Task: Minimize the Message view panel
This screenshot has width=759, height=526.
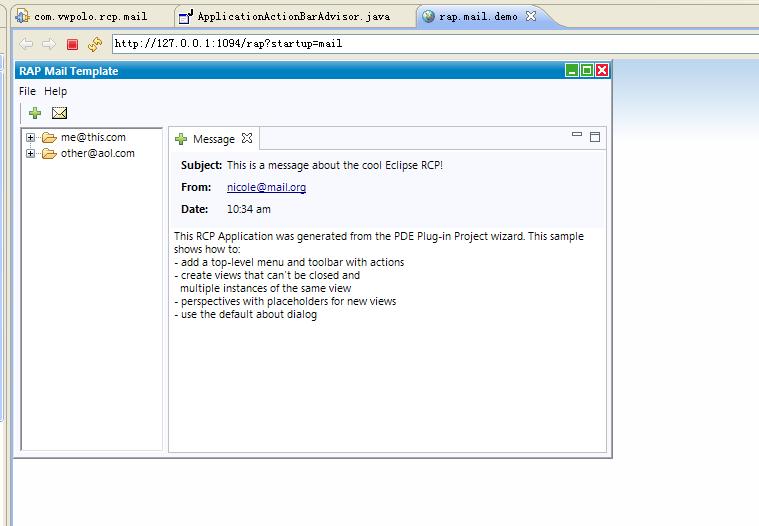Action: click(x=577, y=135)
